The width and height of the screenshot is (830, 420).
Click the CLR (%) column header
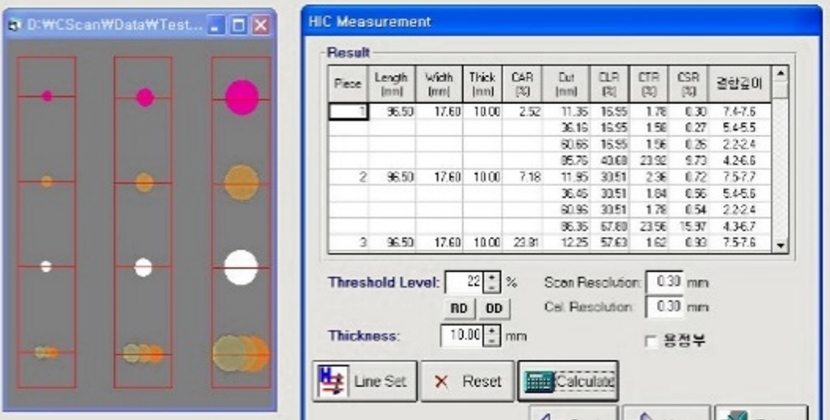609,84
